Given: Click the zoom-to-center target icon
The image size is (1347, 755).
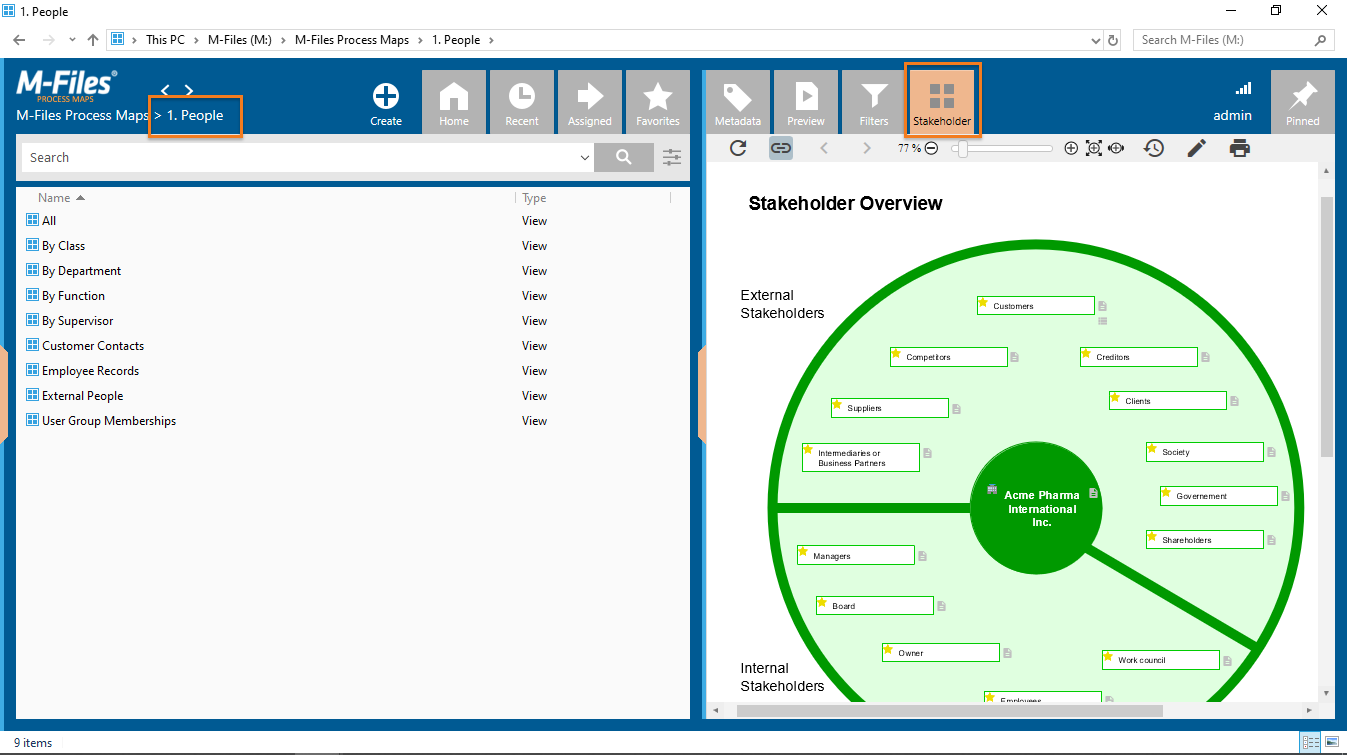Looking at the screenshot, I should tap(1116, 148).
